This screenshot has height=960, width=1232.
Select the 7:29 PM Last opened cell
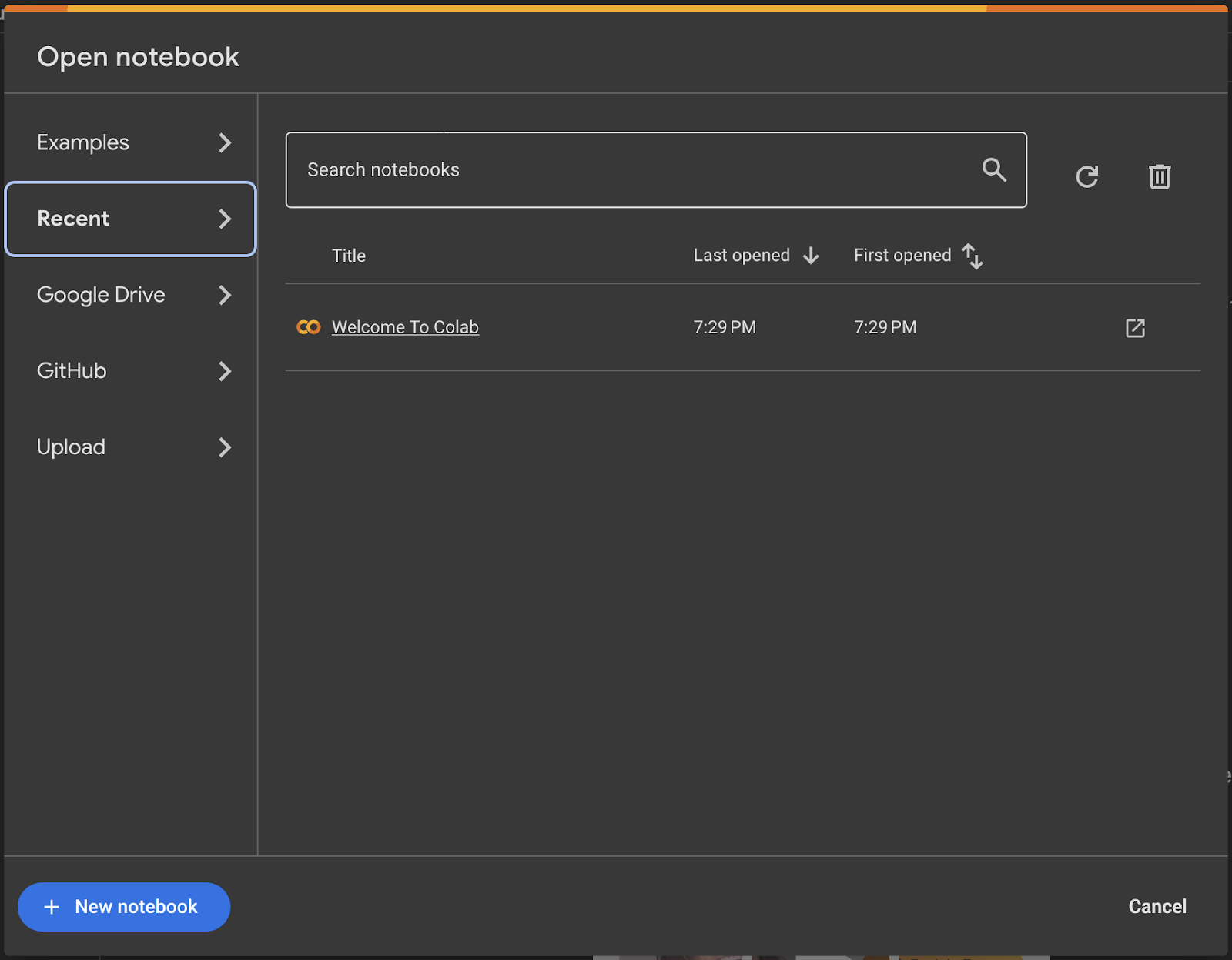click(725, 327)
